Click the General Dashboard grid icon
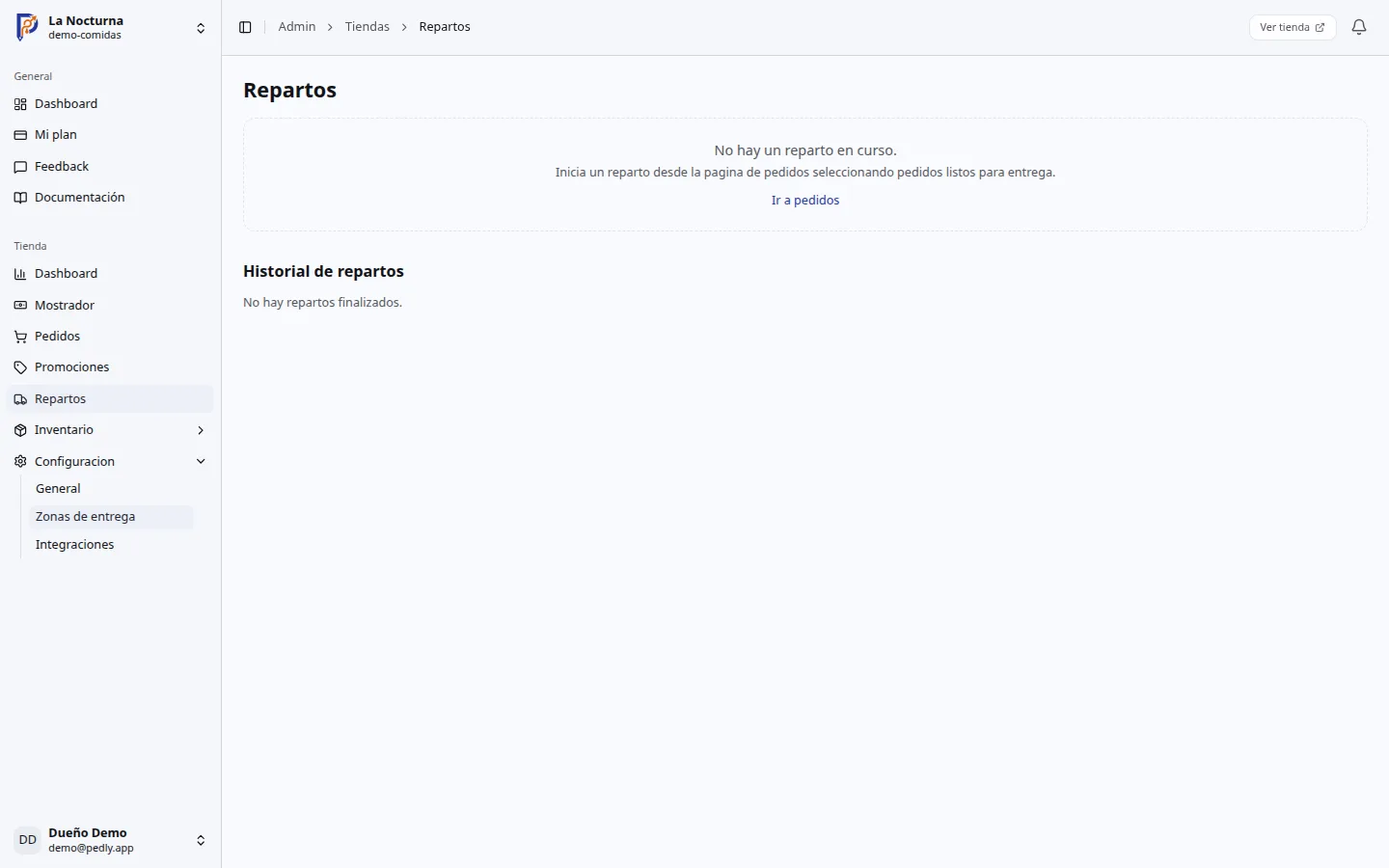This screenshot has height=868, width=1389. click(x=20, y=104)
